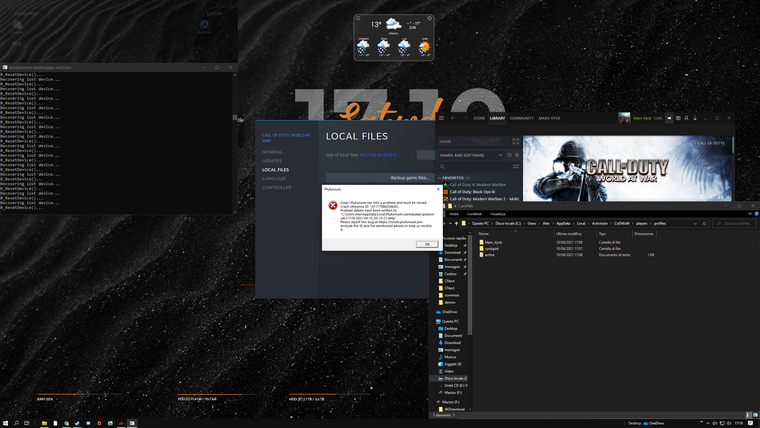Image resolution: width=760 pixels, height=428 pixels.
Task: Click the Marv Vyck avatar in Steam
Action: pyautogui.click(x=624, y=118)
